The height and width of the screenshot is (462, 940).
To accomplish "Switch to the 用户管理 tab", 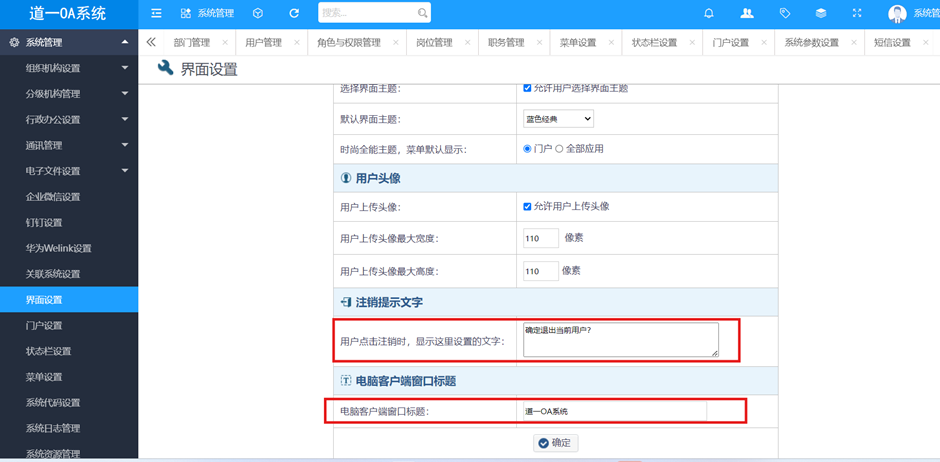I will [x=263, y=43].
